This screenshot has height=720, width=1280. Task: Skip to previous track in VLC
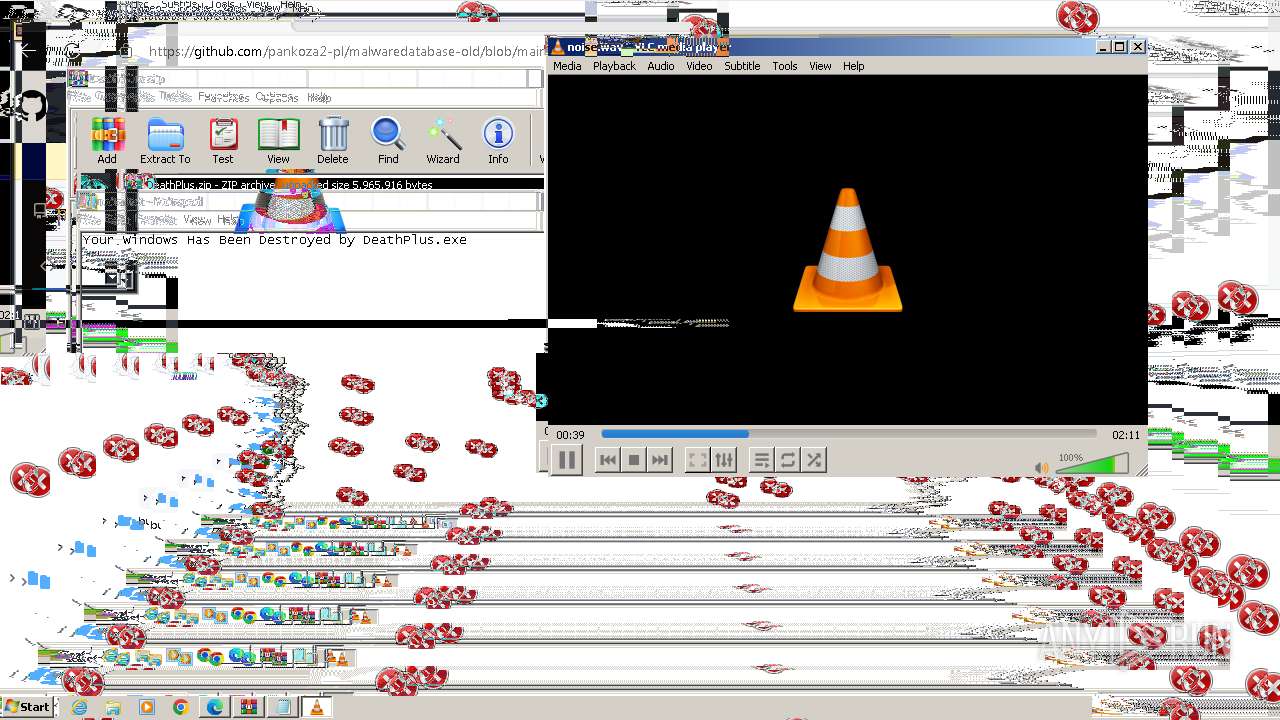click(607, 460)
